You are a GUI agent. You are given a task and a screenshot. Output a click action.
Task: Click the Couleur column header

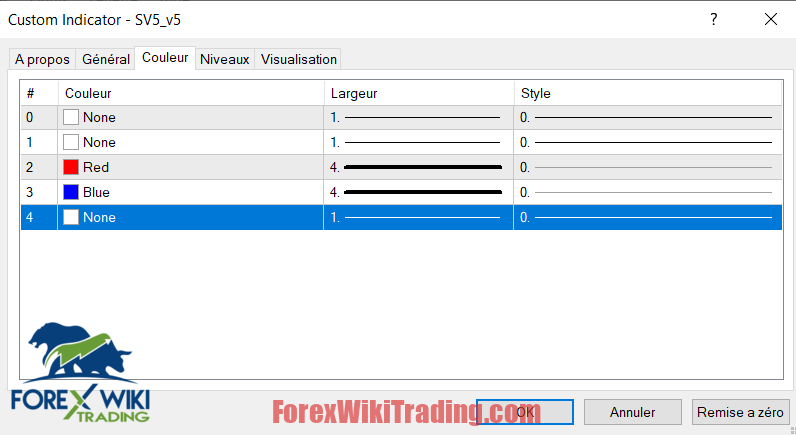(191, 93)
